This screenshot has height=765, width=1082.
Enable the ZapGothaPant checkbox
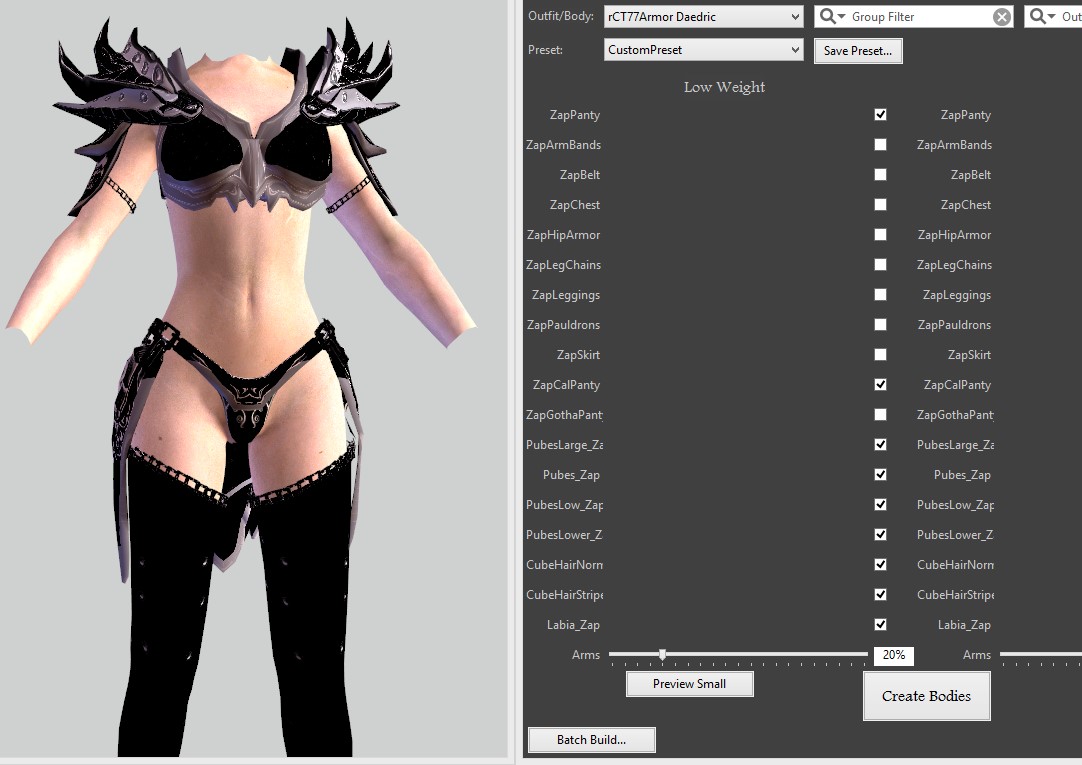tap(881, 415)
